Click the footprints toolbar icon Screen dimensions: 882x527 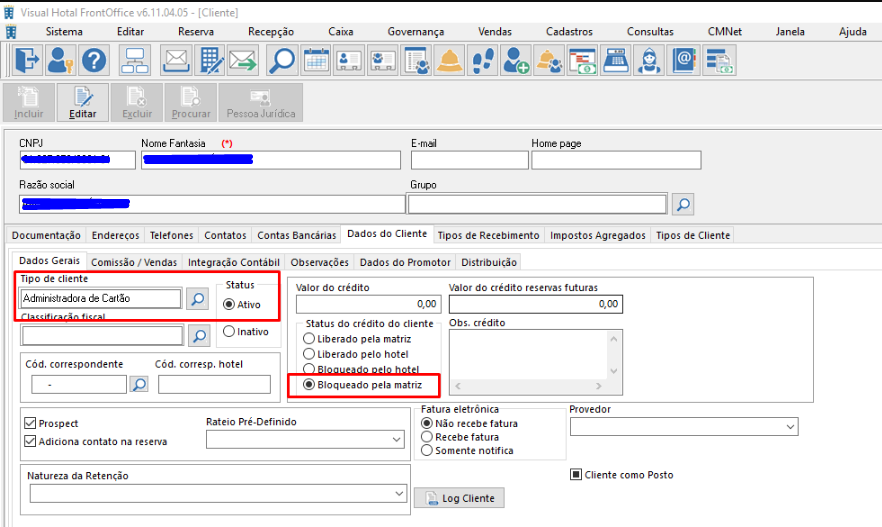(483, 60)
